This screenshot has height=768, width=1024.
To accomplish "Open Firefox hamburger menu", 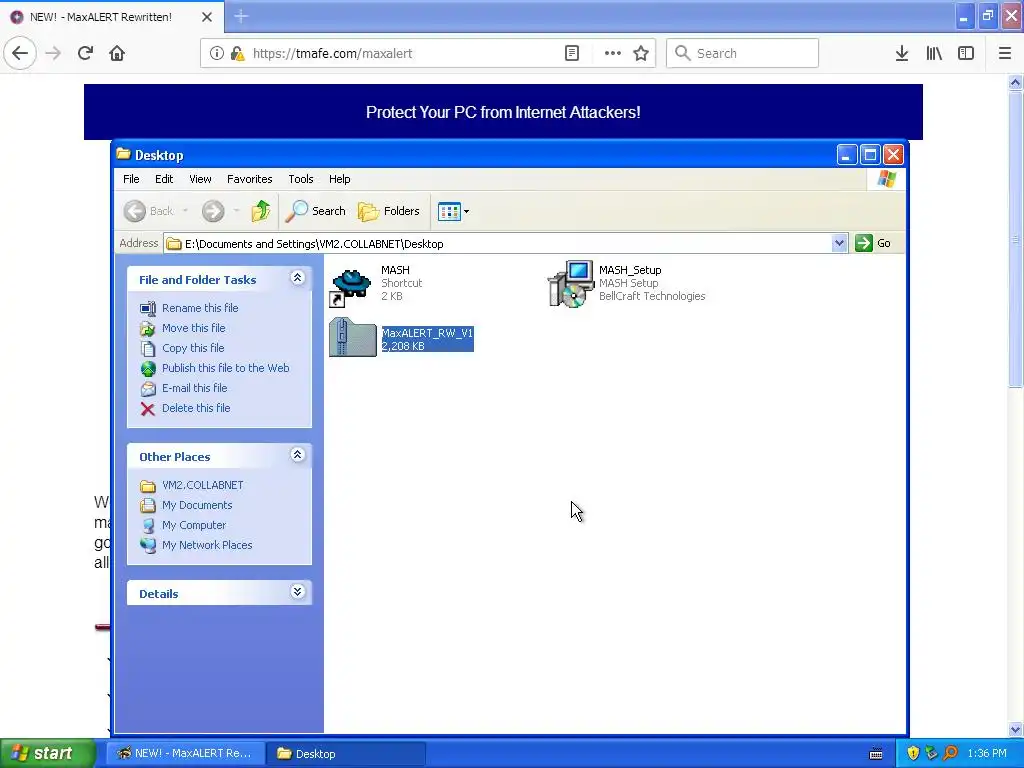I will pyautogui.click(x=1004, y=53).
